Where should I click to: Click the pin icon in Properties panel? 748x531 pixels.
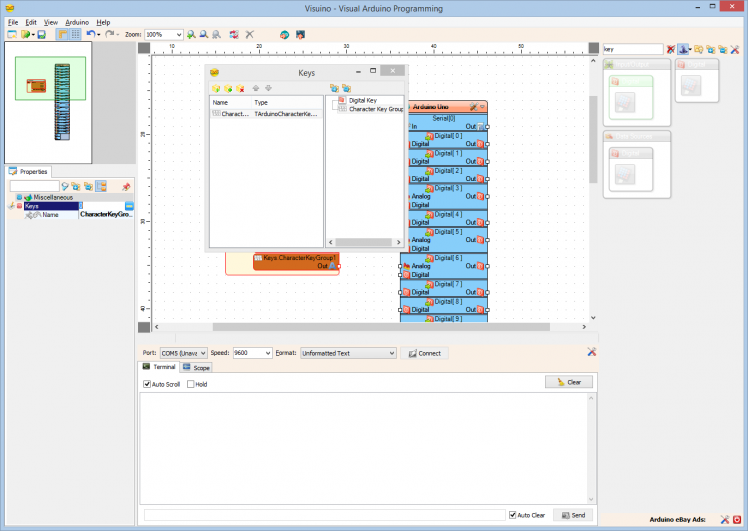click(x=126, y=186)
